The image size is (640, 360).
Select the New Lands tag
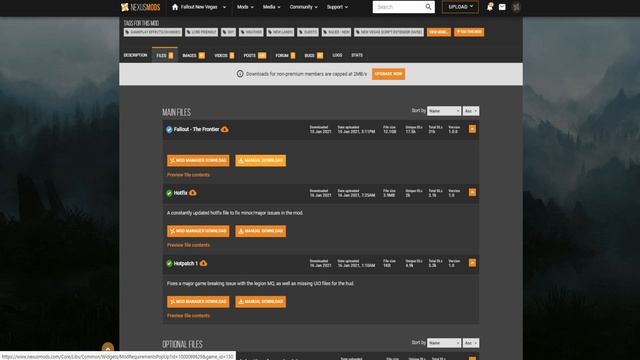pos(280,32)
